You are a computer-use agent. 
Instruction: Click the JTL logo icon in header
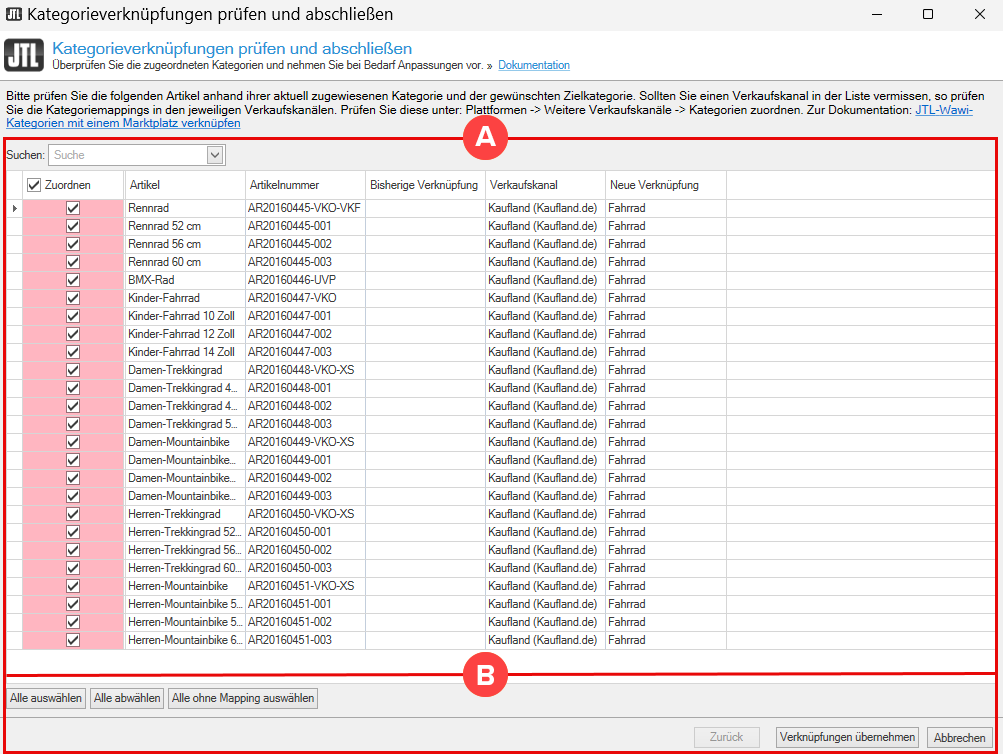click(24, 55)
